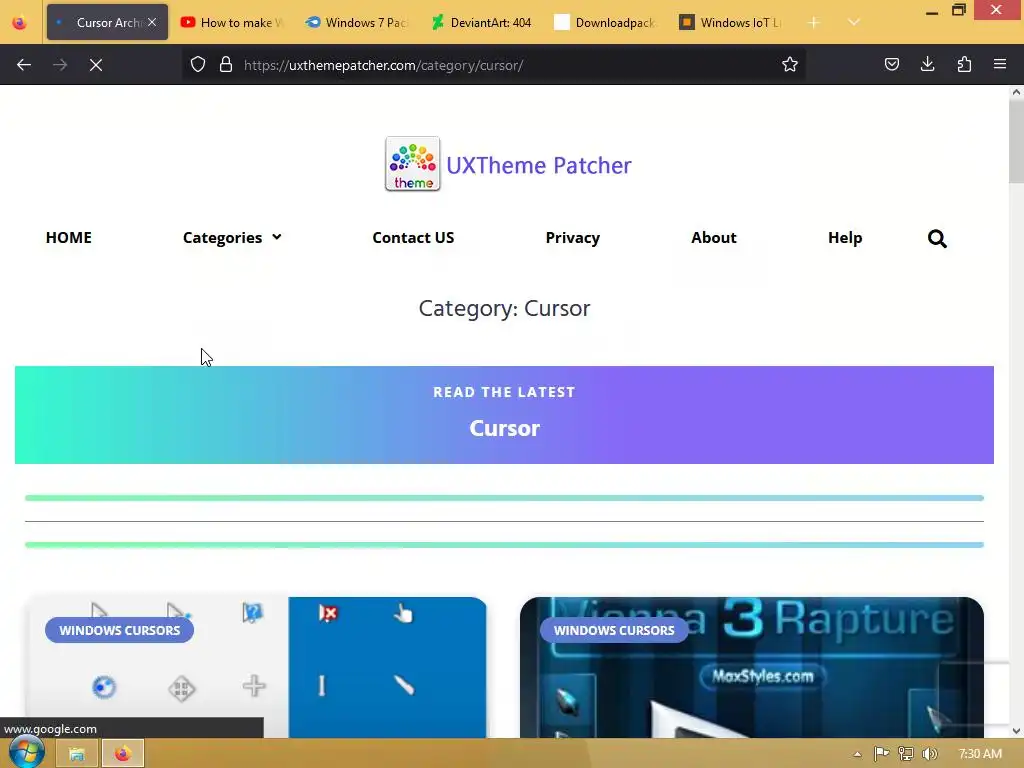Click the site search magnifier icon

937,238
